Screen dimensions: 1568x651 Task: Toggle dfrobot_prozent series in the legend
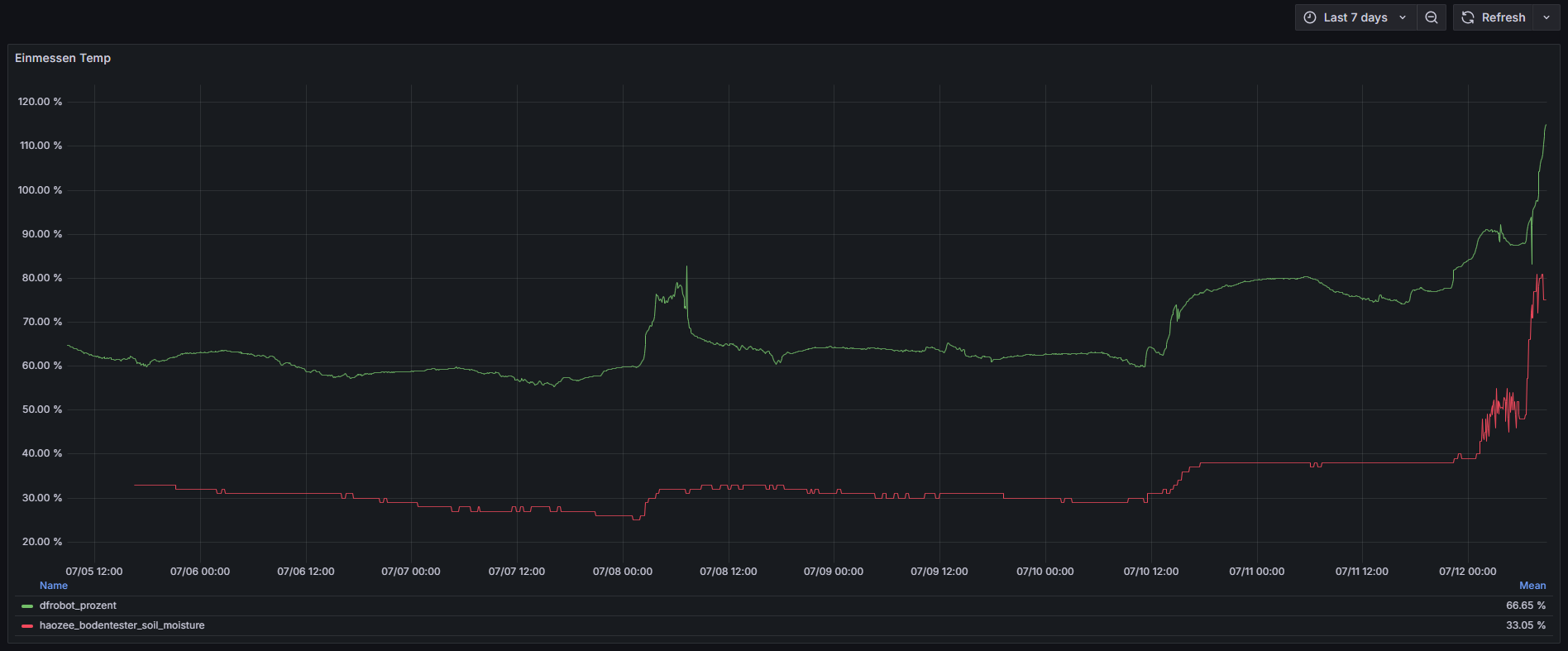click(x=78, y=606)
